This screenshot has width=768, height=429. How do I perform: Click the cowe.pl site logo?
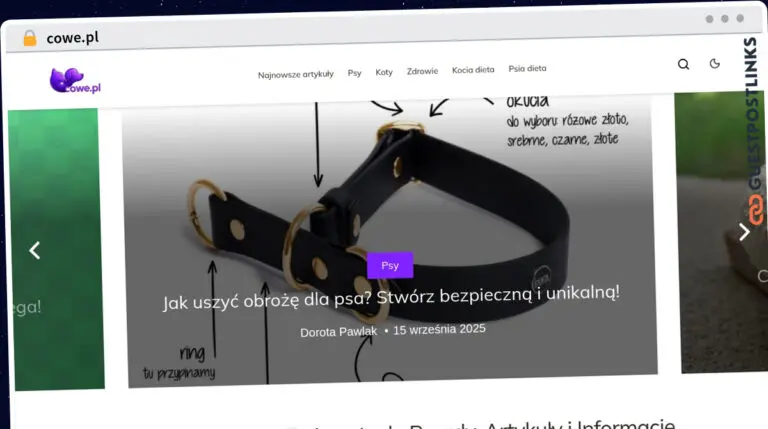pyautogui.click(x=75, y=81)
